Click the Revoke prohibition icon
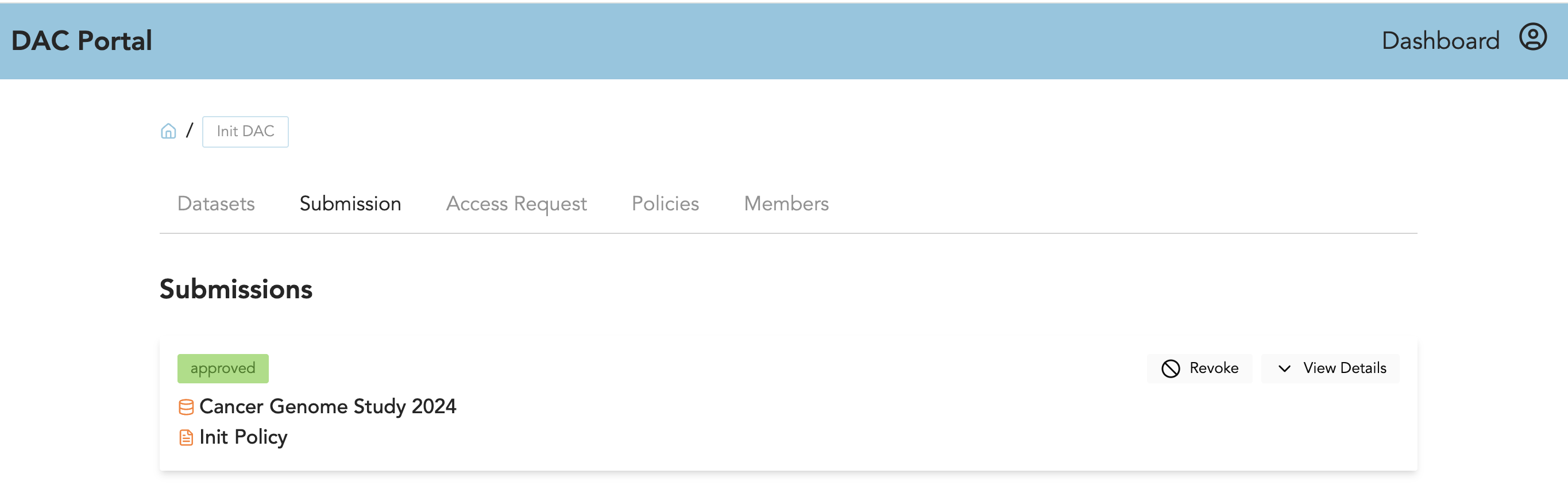The width and height of the screenshot is (1568, 500). click(x=1170, y=368)
